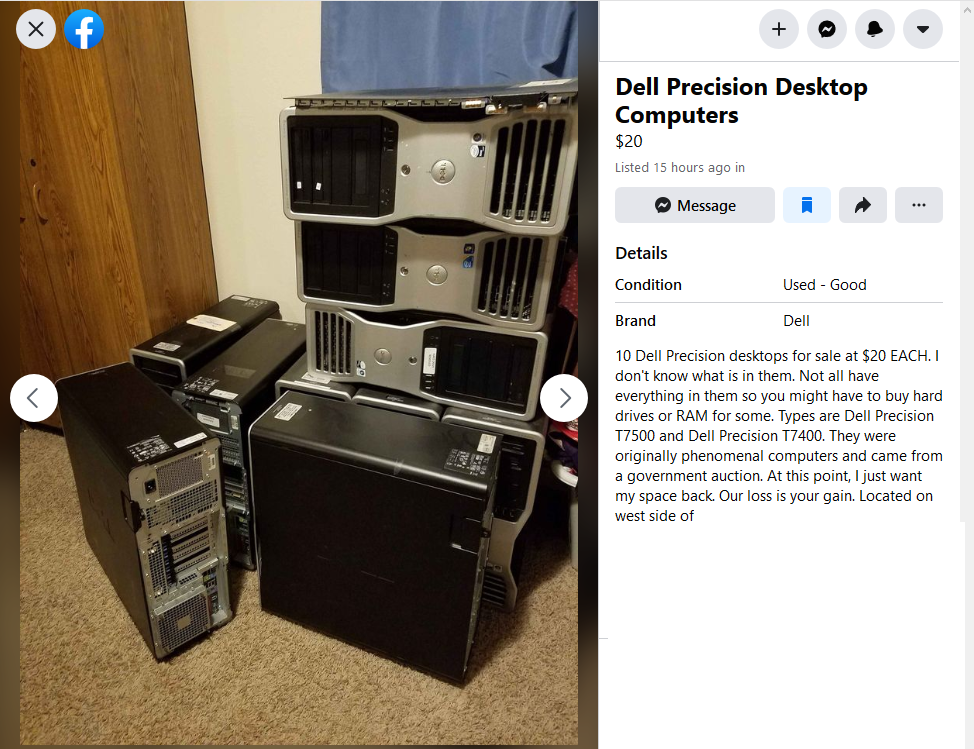Image resolution: width=974 pixels, height=749 pixels.
Task: Open the Create plus menu
Action: point(778,29)
